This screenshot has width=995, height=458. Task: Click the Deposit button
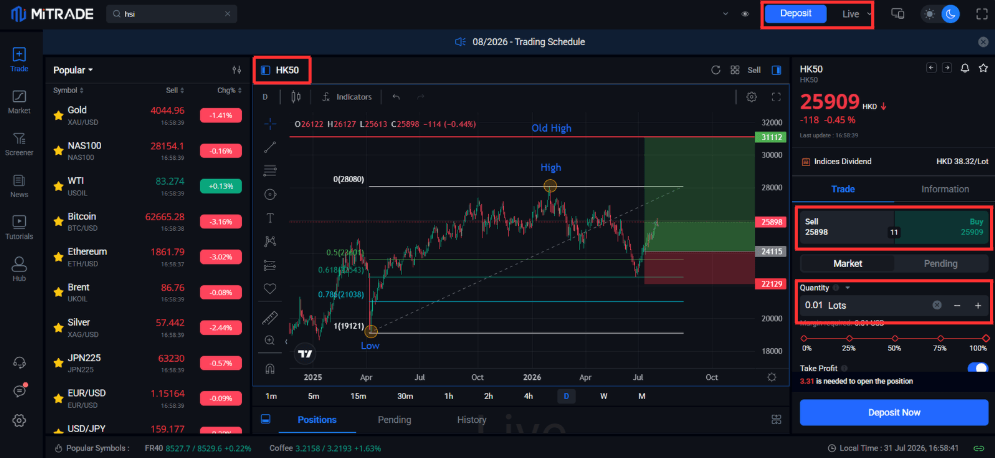[796, 14]
